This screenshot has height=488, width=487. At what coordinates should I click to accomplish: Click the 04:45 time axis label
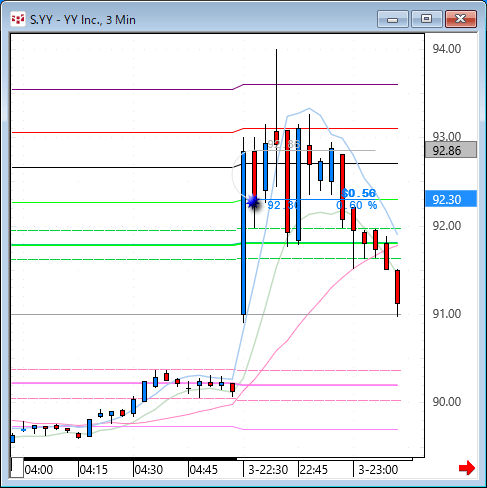tap(204, 470)
